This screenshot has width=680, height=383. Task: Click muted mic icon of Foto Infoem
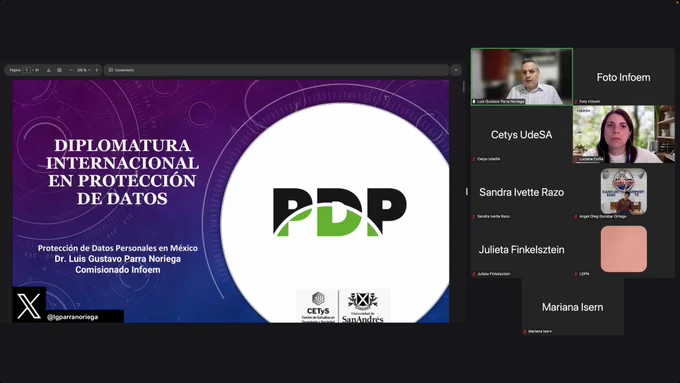(x=576, y=101)
